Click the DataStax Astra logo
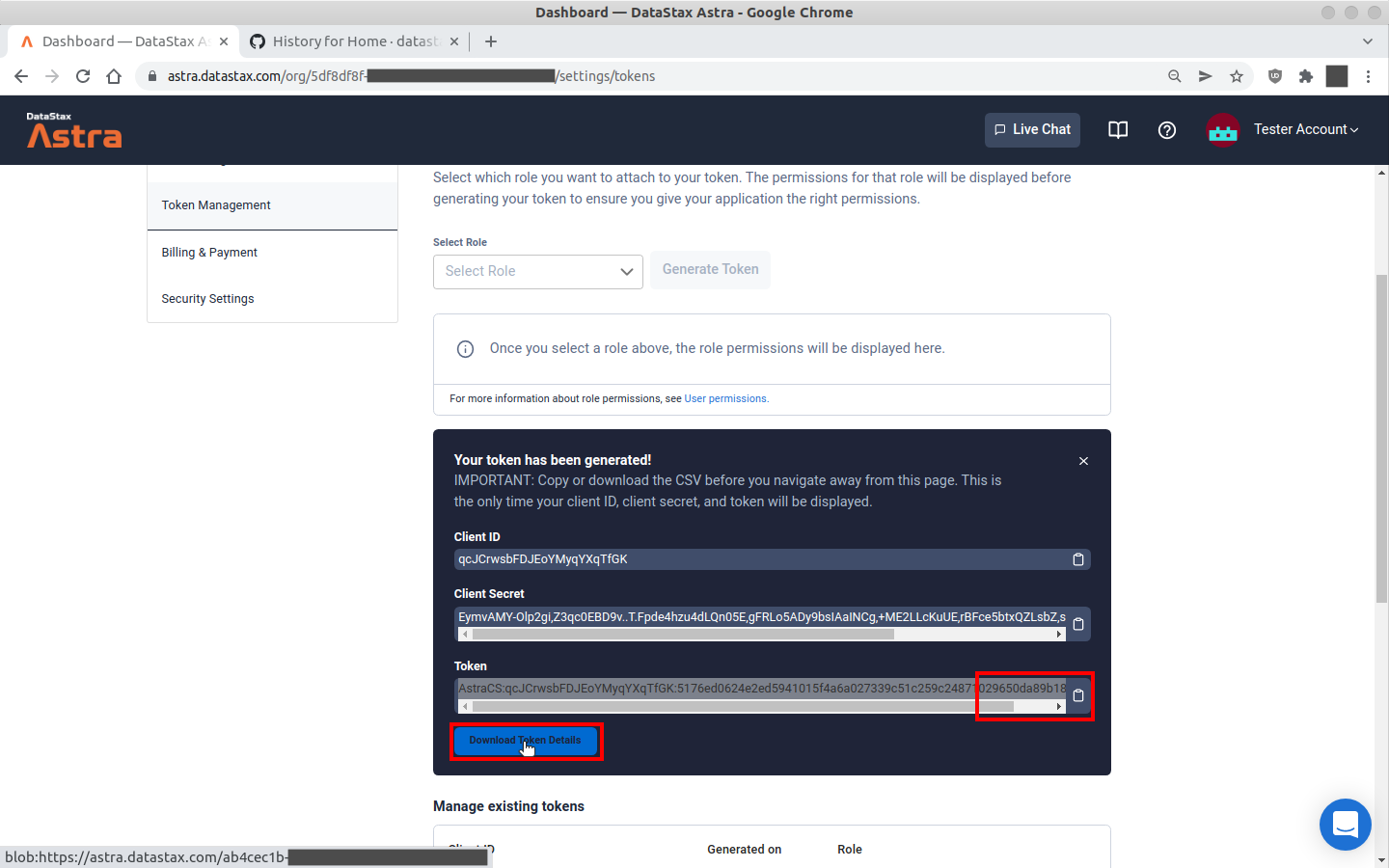Viewport: 1389px width, 868px height. click(x=74, y=130)
